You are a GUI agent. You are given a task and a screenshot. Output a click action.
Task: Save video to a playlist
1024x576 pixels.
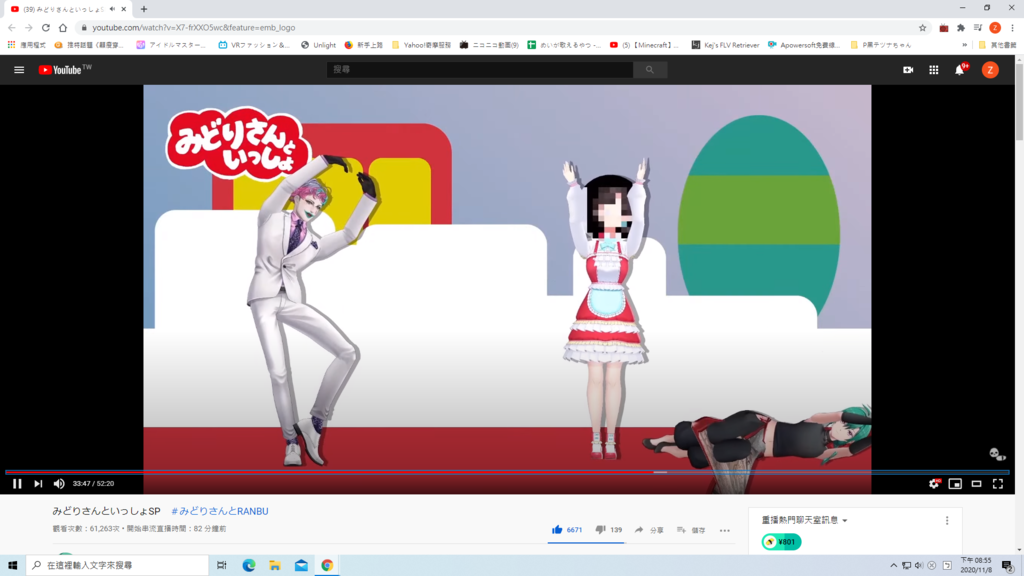[691, 530]
